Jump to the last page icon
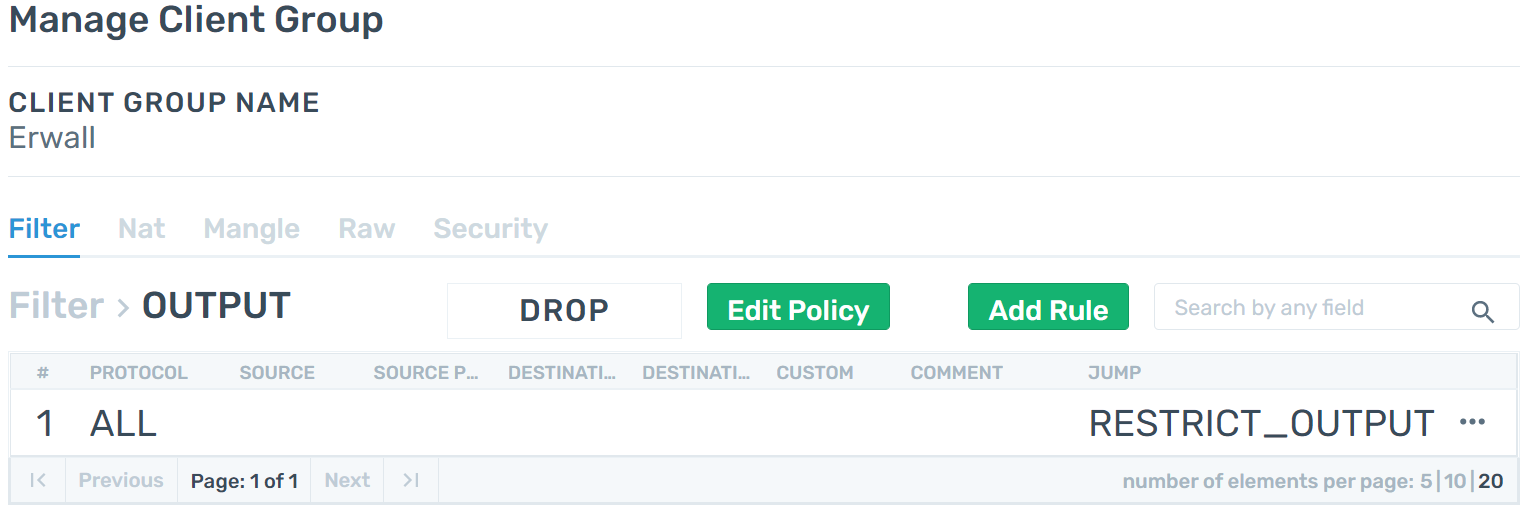The image size is (1525, 511). [x=411, y=481]
